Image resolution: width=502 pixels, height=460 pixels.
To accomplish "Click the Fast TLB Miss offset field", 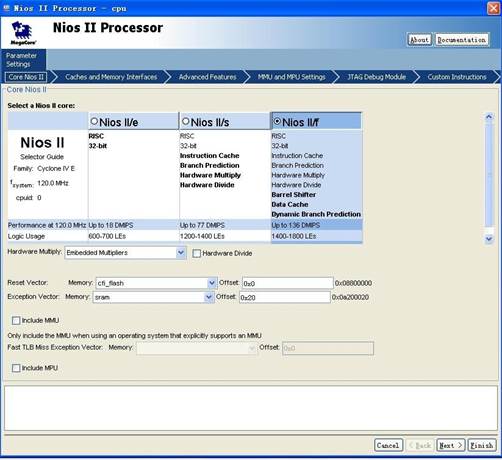I will click(328, 348).
